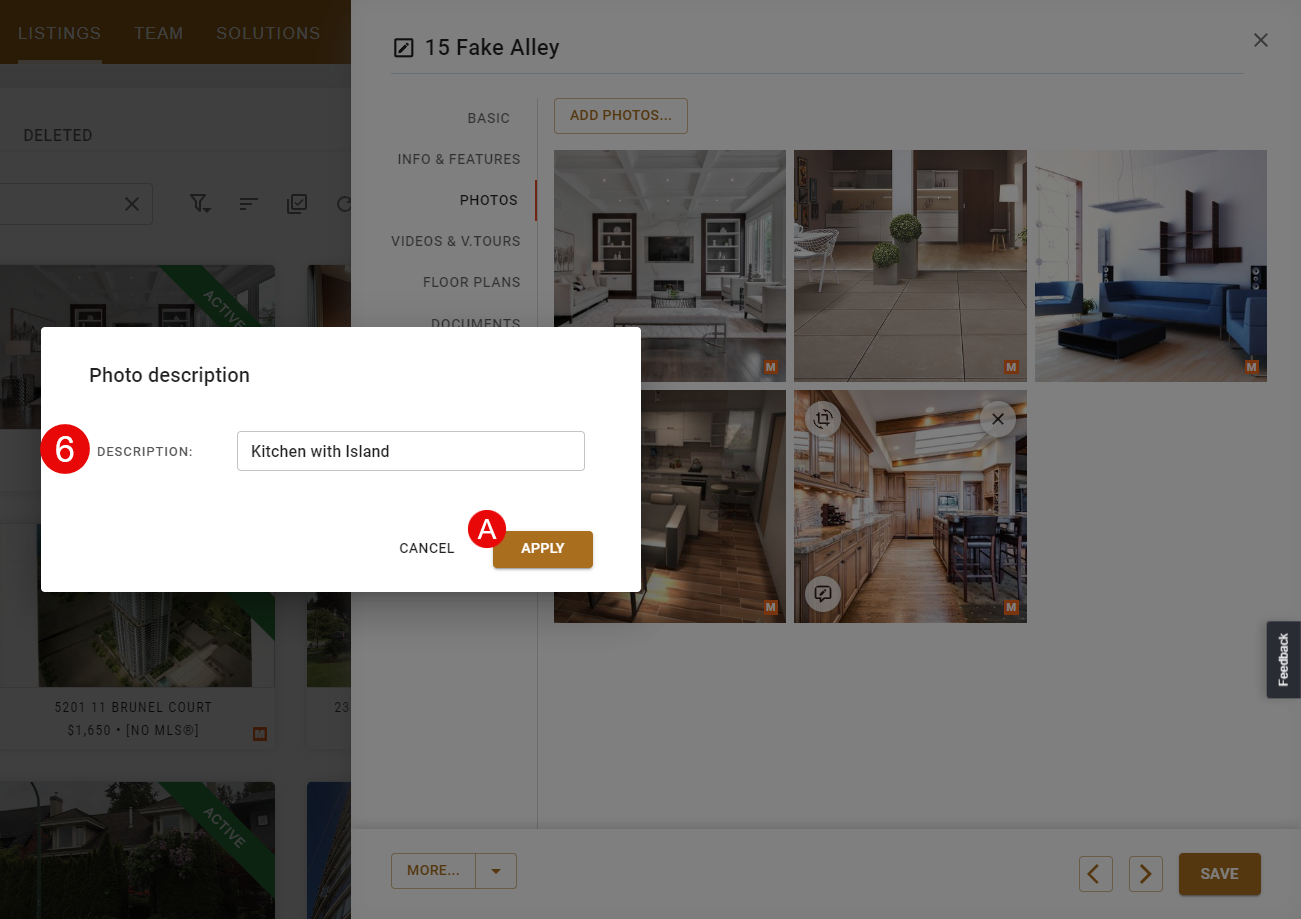The height and width of the screenshot is (919, 1301).
Task: Clear the search field with X icon
Action: click(132, 204)
